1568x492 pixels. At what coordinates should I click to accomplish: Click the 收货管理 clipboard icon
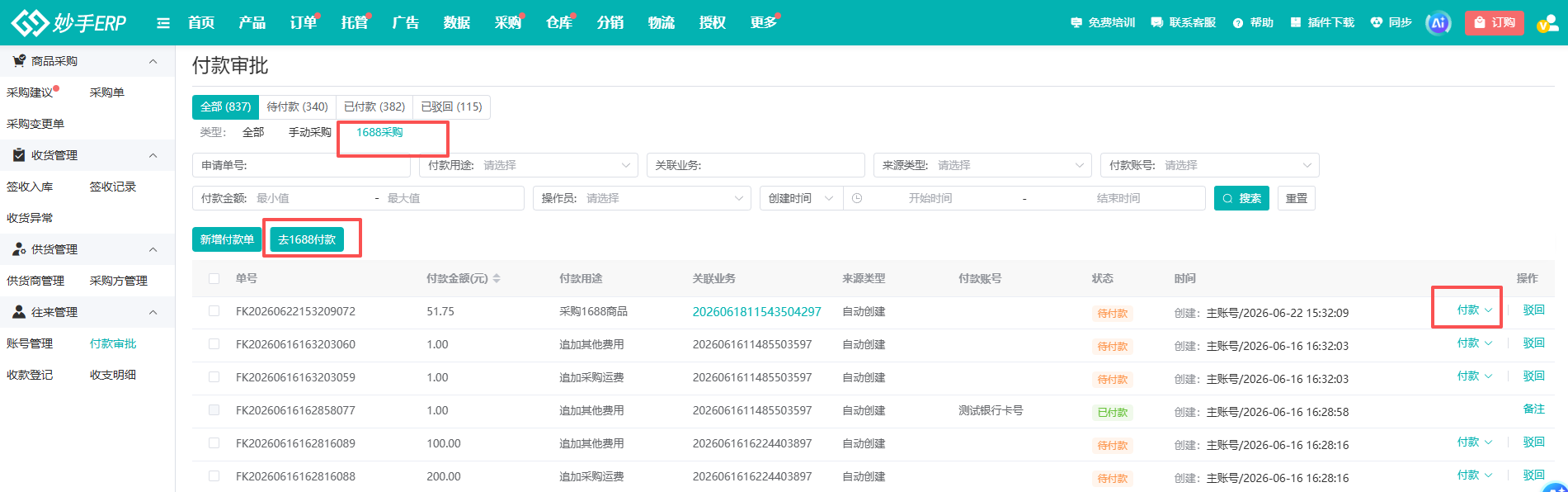tap(19, 155)
